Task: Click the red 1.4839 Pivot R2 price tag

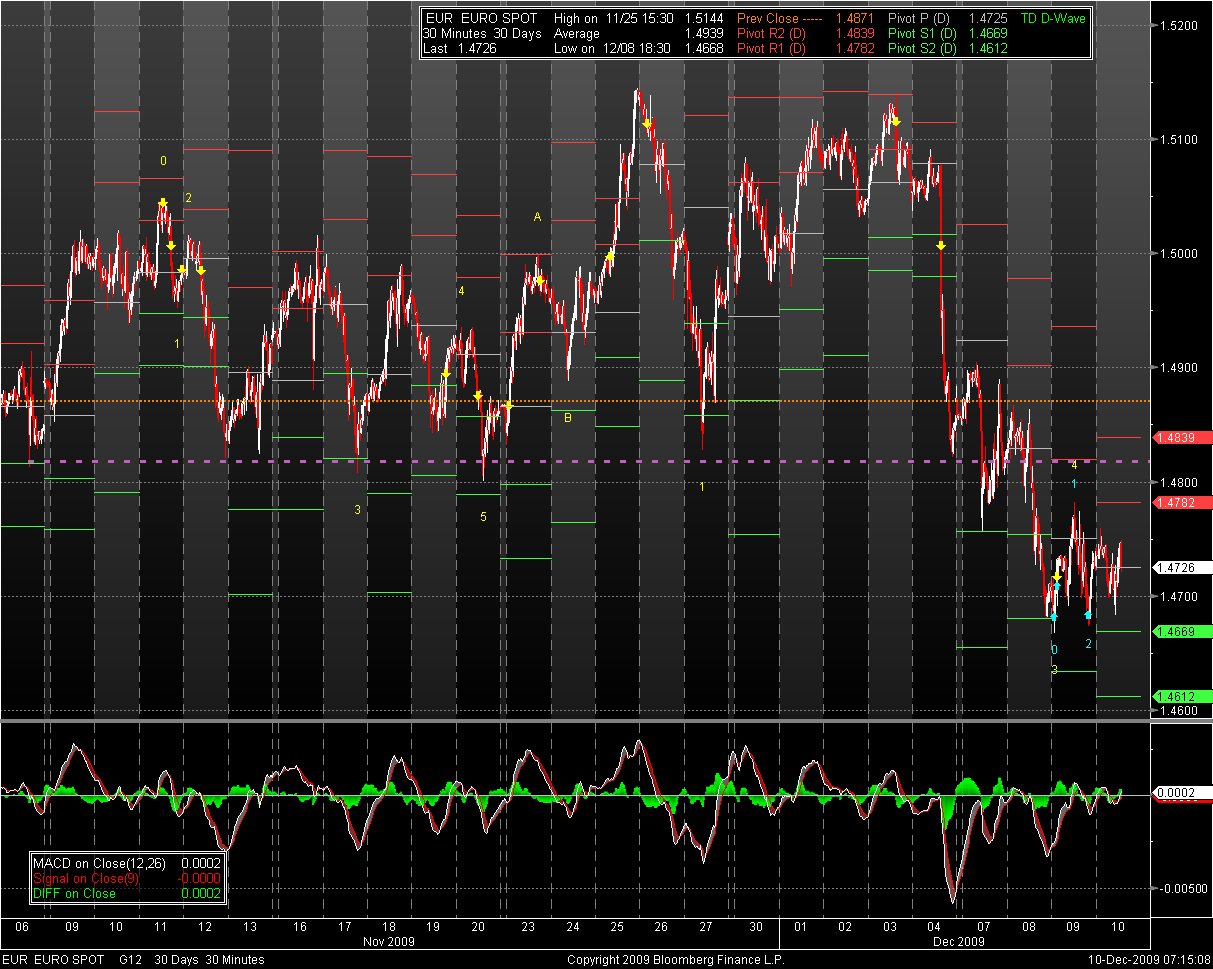Action: [1182, 438]
